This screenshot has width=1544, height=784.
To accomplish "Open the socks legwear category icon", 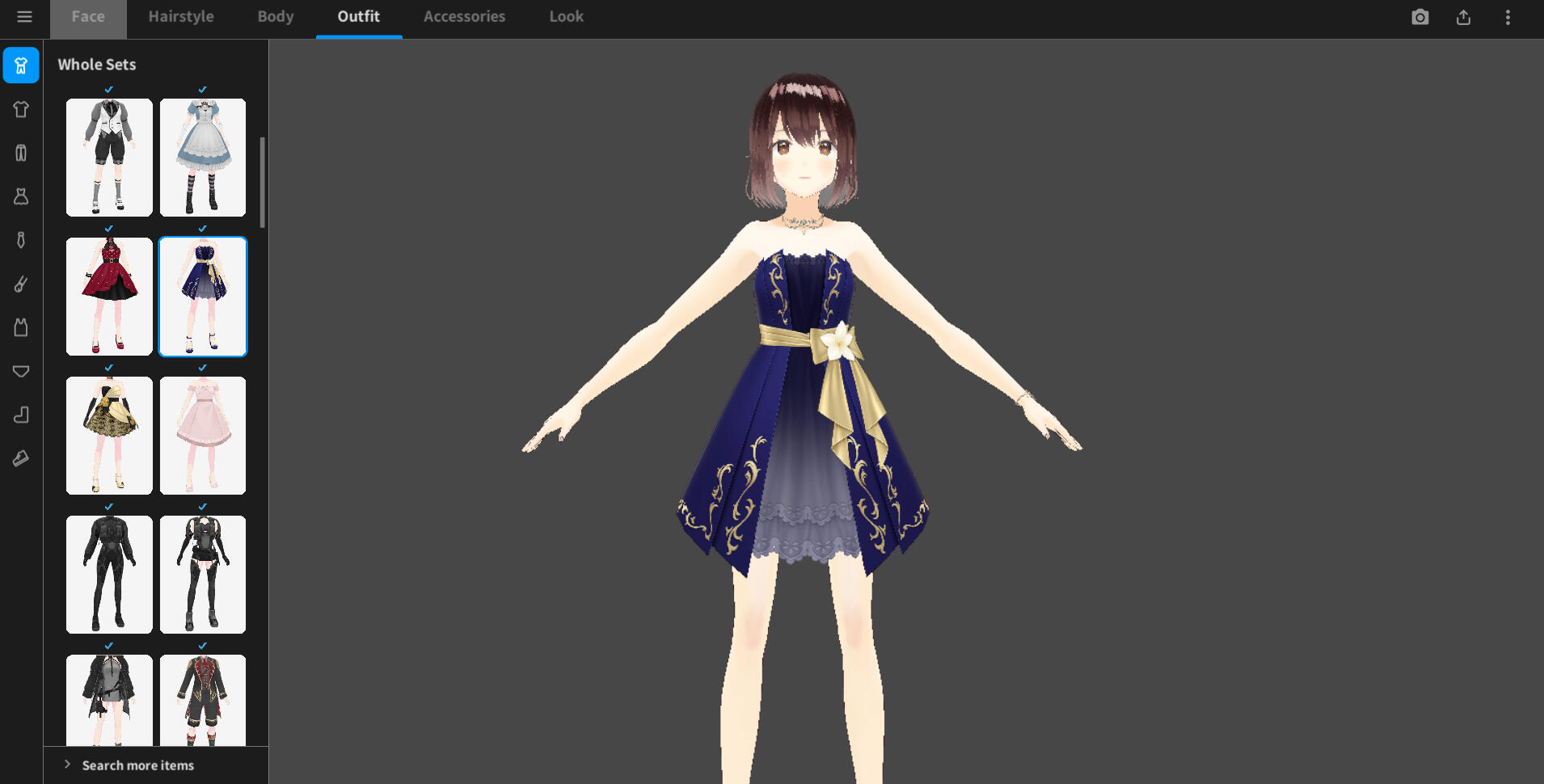I will 21,415.
